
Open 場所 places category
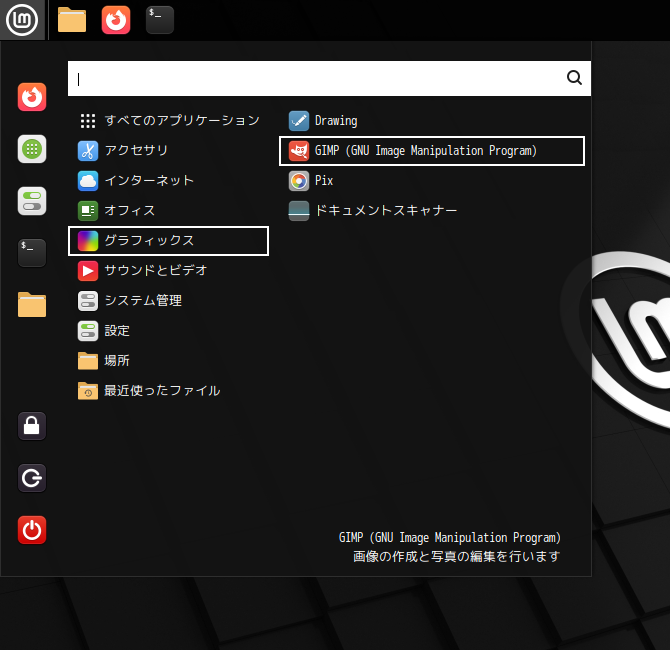coord(168,361)
